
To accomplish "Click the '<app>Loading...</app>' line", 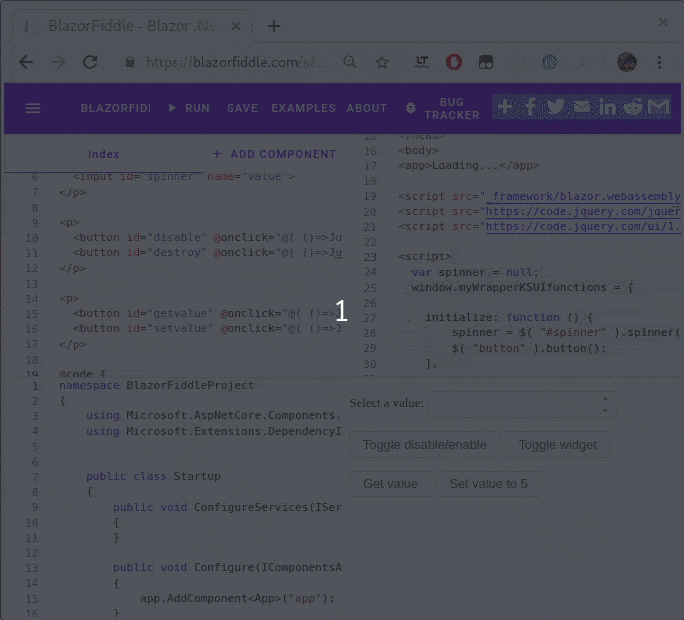I will point(469,166).
